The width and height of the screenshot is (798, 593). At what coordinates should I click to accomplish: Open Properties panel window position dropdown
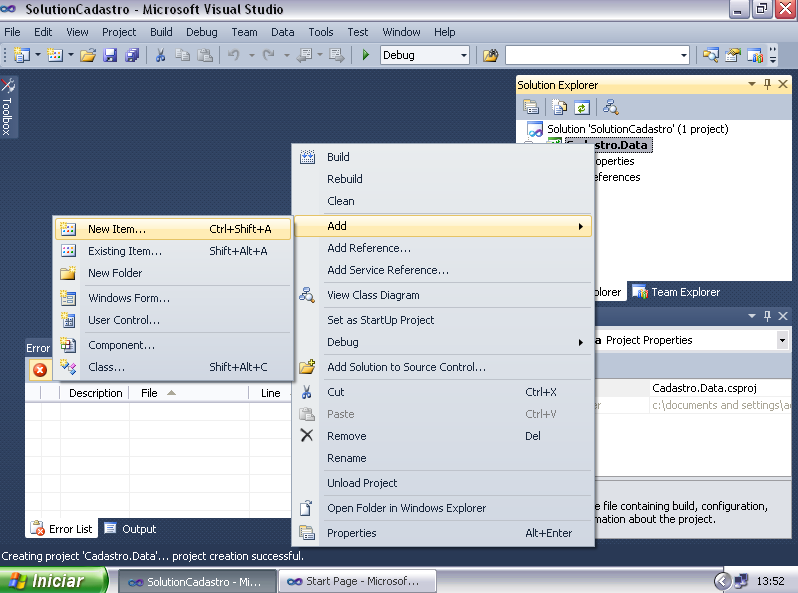coord(752,316)
